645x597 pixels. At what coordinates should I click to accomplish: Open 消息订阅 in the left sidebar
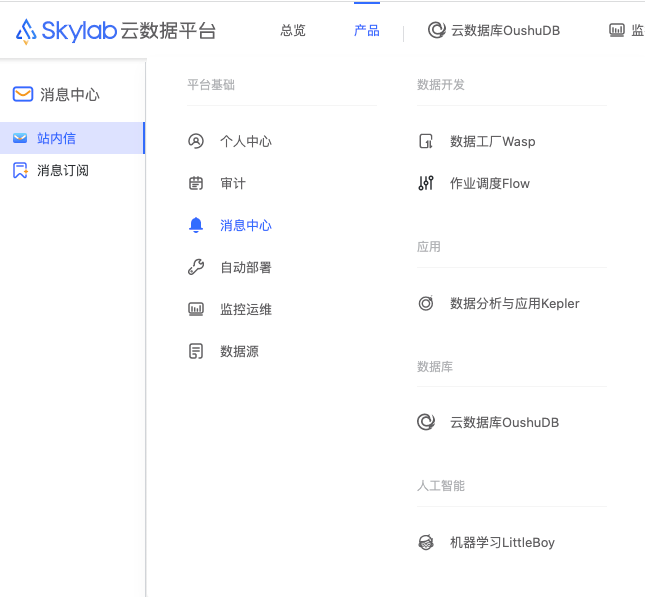[63, 170]
